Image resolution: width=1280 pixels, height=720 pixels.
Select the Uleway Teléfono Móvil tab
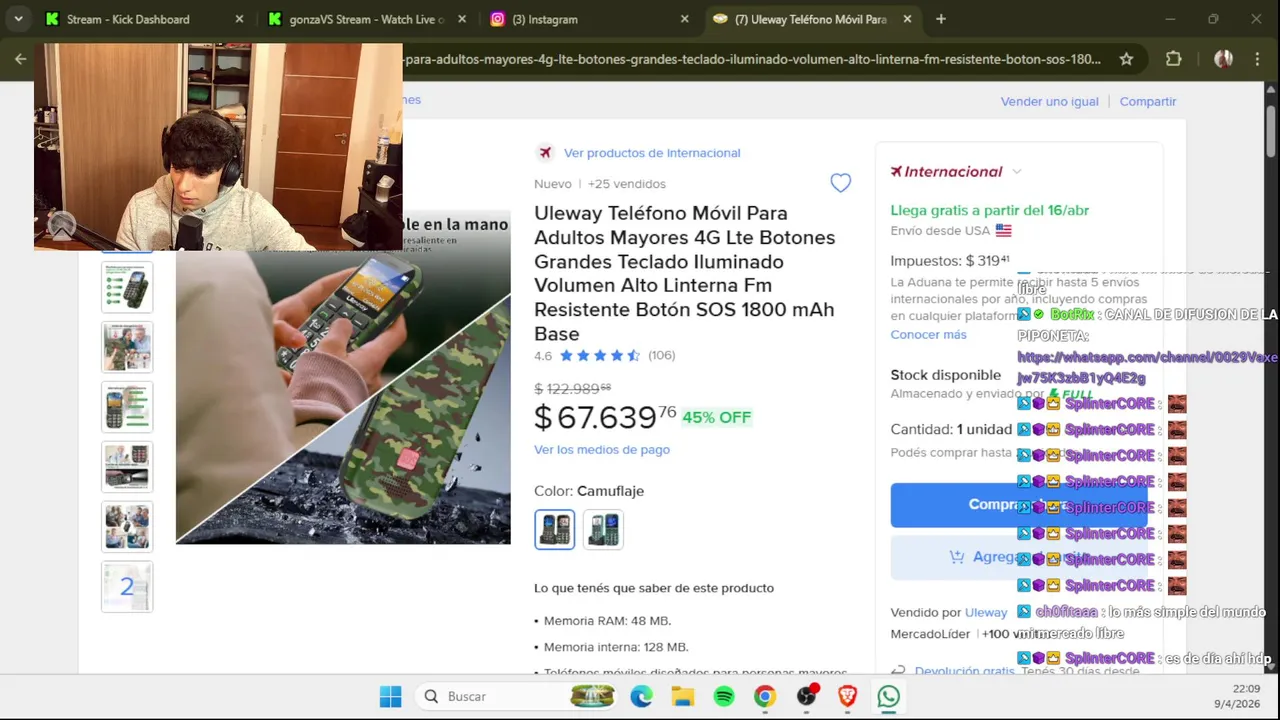coord(811,19)
